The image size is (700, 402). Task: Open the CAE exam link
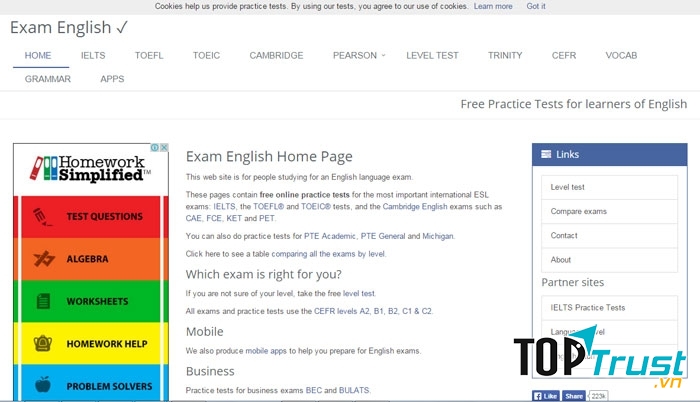coord(193,218)
